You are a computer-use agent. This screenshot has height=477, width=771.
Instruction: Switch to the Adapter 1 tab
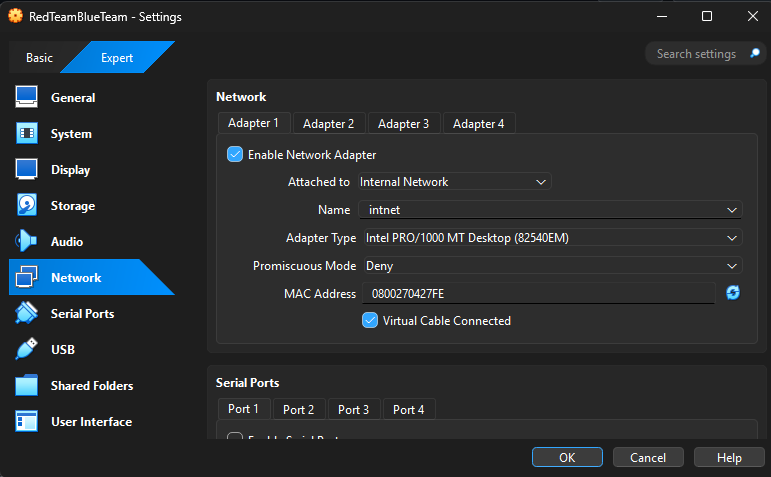[254, 123]
